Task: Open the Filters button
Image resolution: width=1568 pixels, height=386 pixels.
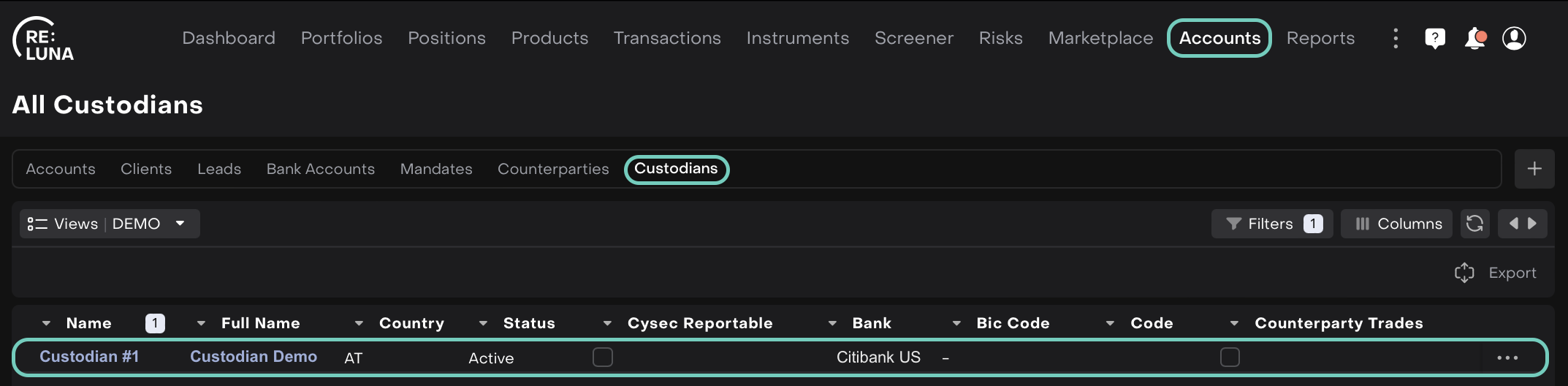Action: click(x=1272, y=224)
